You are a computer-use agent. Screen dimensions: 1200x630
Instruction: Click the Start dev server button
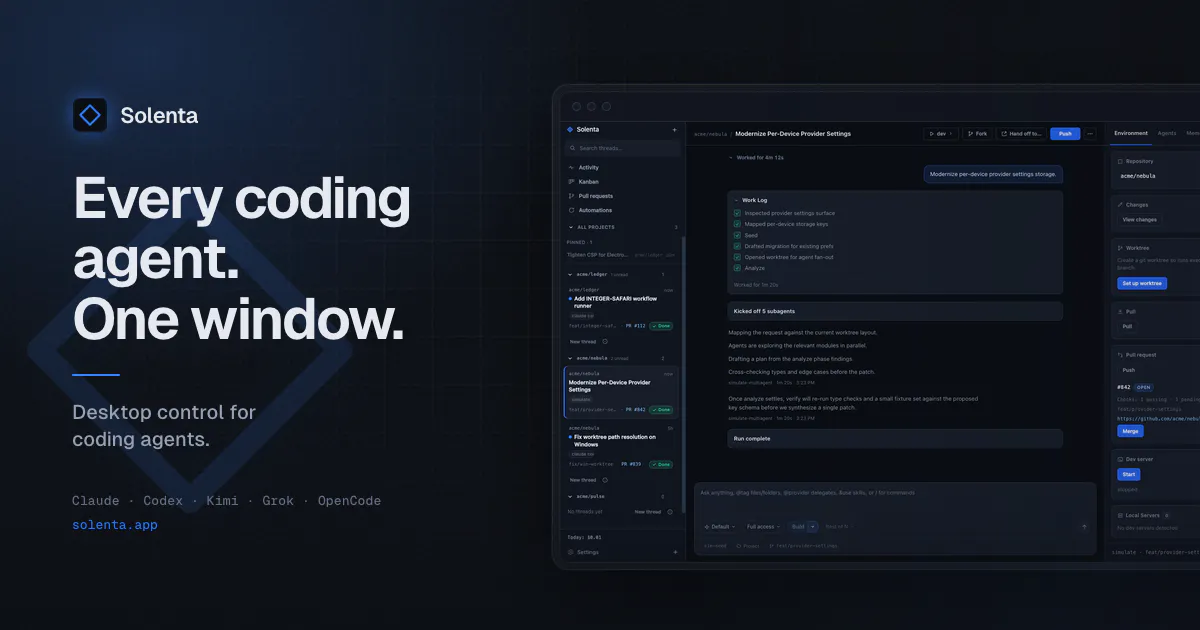pyautogui.click(x=1128, y=474)
